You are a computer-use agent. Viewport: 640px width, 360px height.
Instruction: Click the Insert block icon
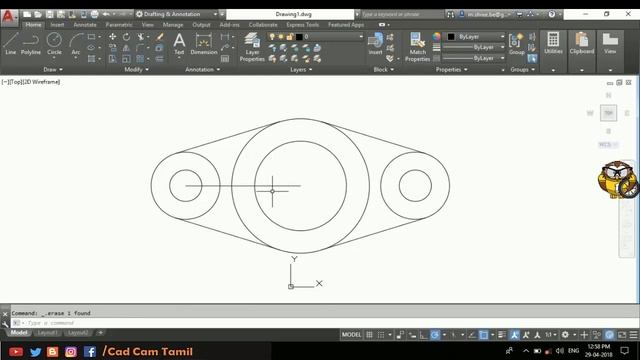375,44
